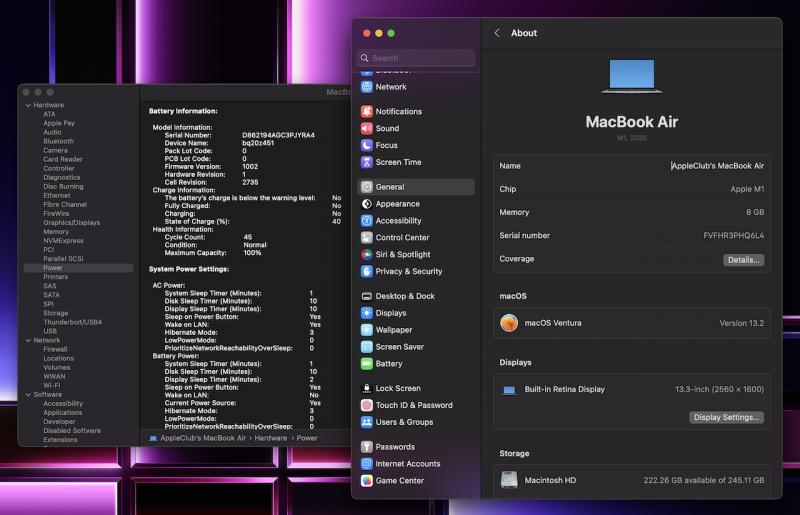This screenshot has width=800, height=515.
Task: Click the Wallpaper icon
Action: click(366, 330)
